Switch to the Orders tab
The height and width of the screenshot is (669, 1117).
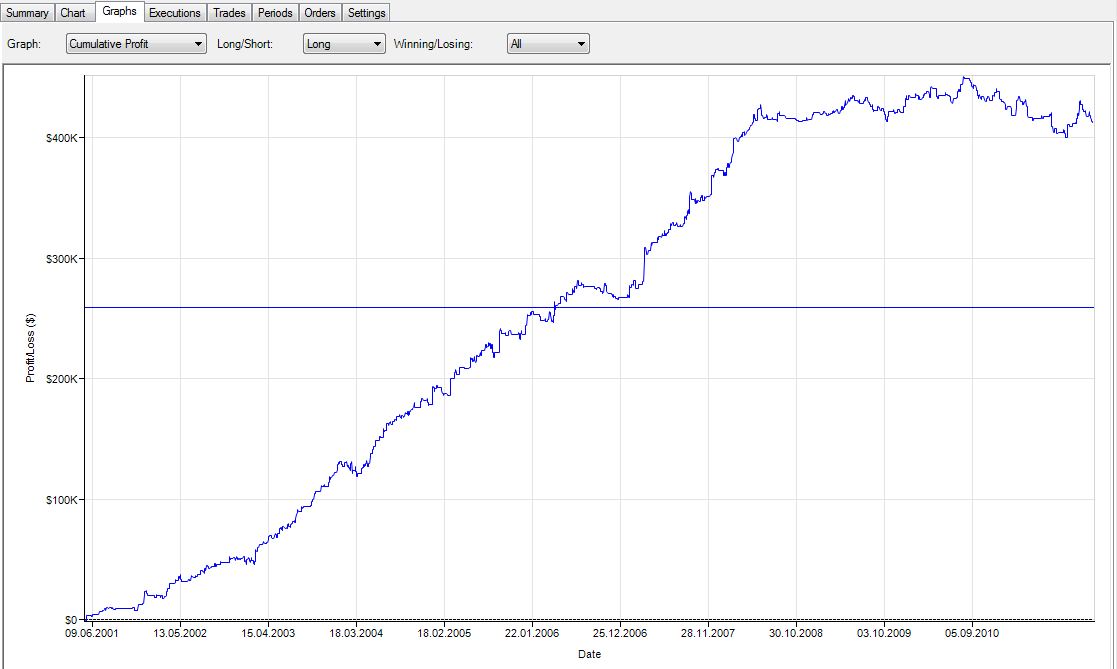tap(320, 13)
